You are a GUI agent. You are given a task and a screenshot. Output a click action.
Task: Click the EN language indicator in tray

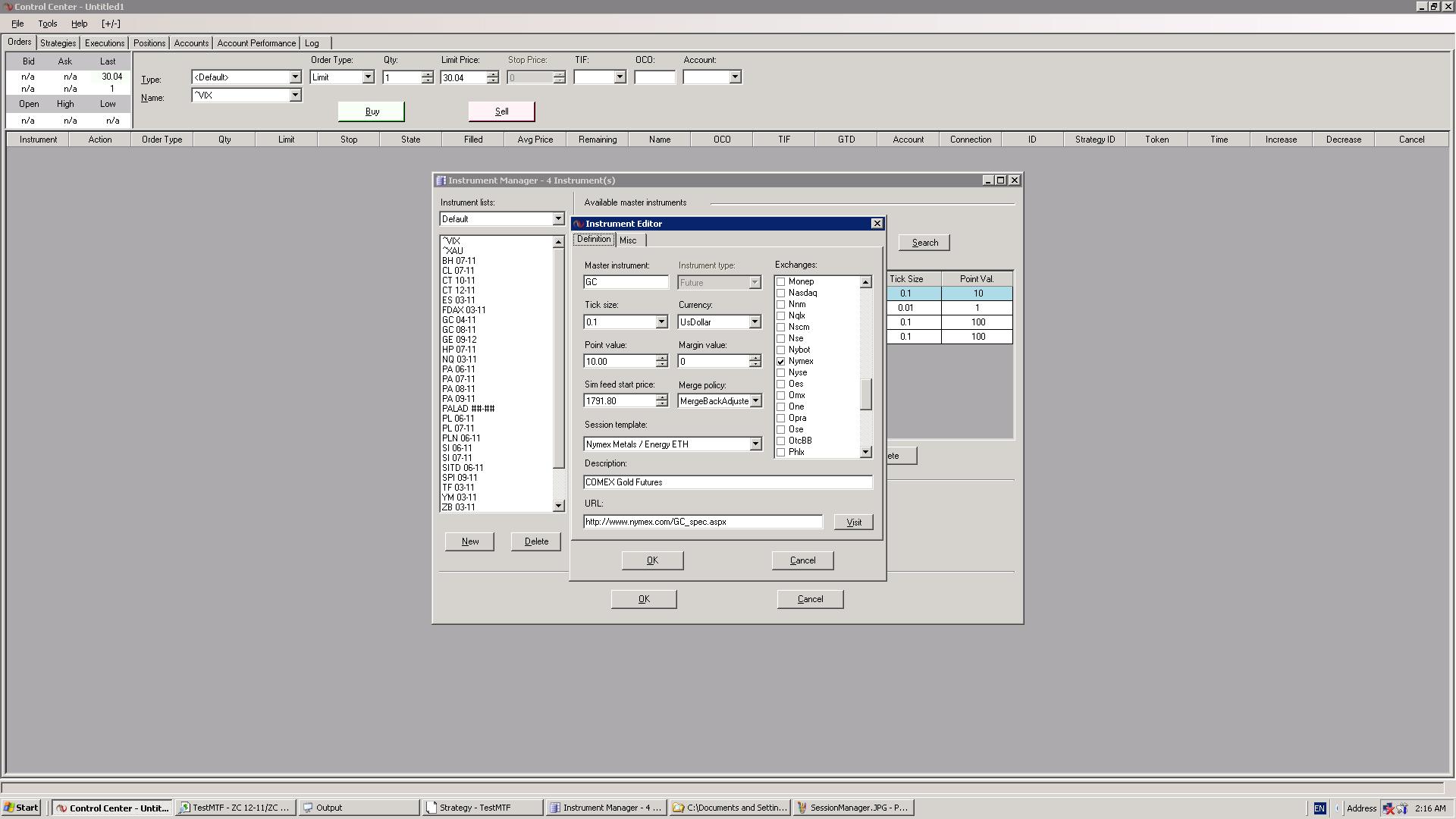[1319, 808]
